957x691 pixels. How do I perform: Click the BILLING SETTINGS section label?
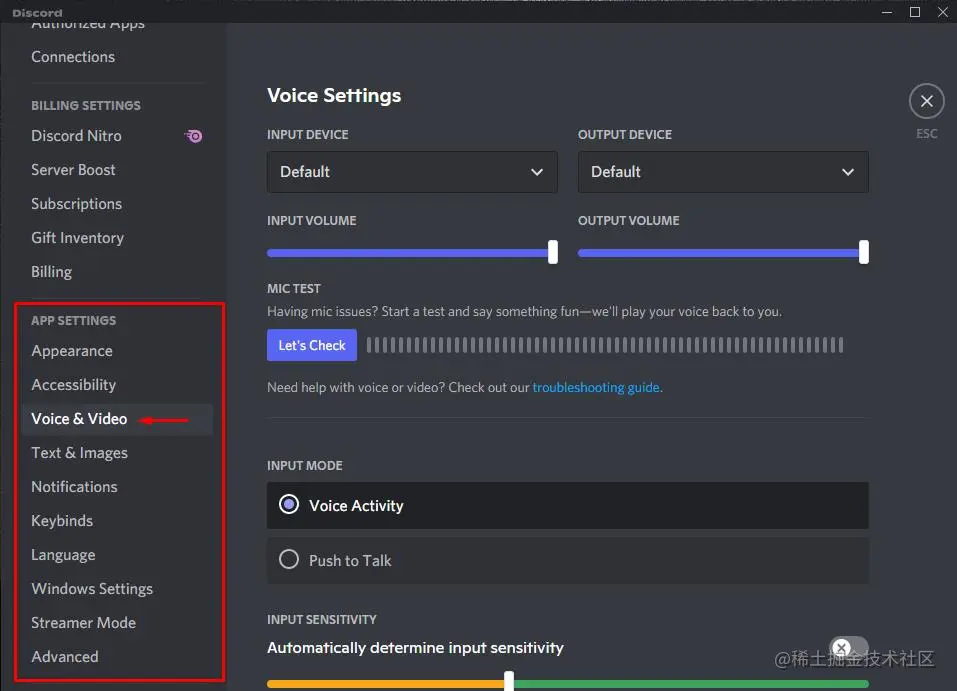click(x=86, y=106)
